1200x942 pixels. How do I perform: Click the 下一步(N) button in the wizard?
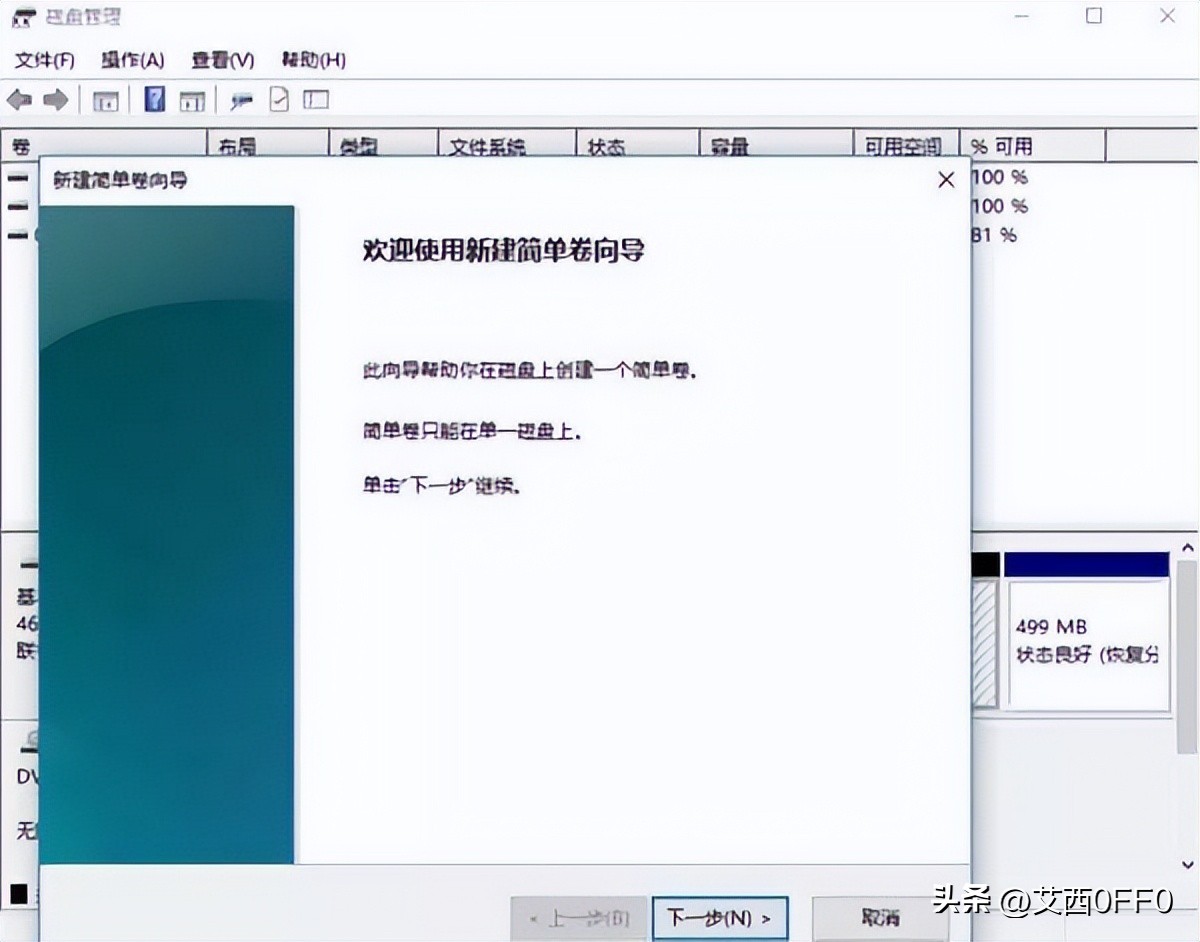pyautogui.click(x=719, y=917)
